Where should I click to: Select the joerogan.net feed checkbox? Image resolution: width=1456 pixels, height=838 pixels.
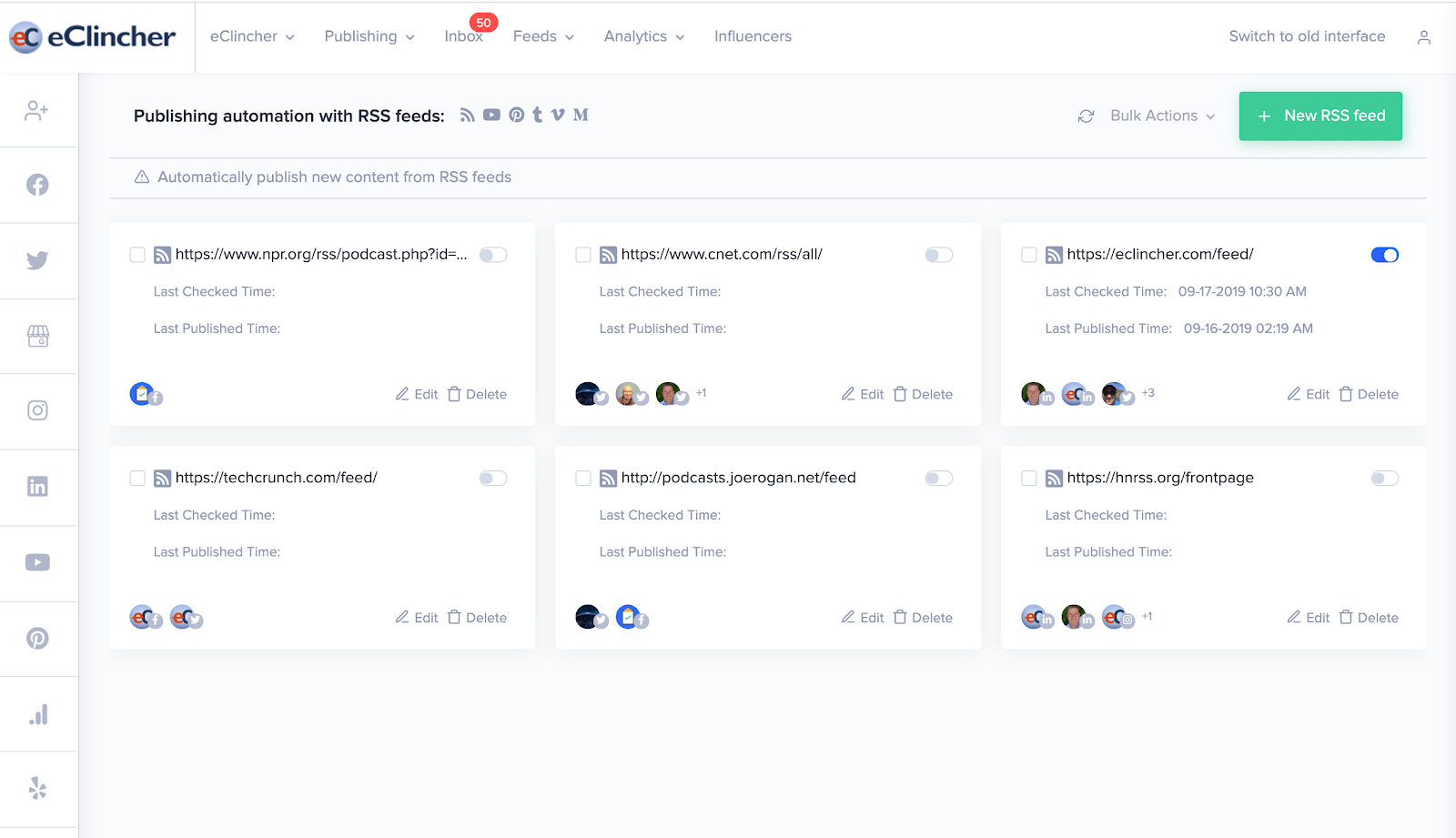(583, 479)
